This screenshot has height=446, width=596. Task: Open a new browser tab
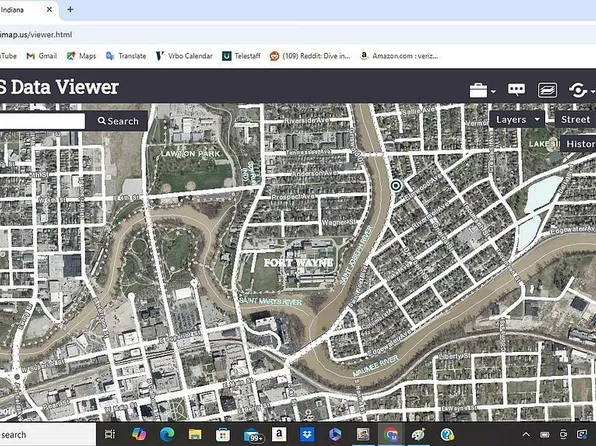tap(70, 10)
